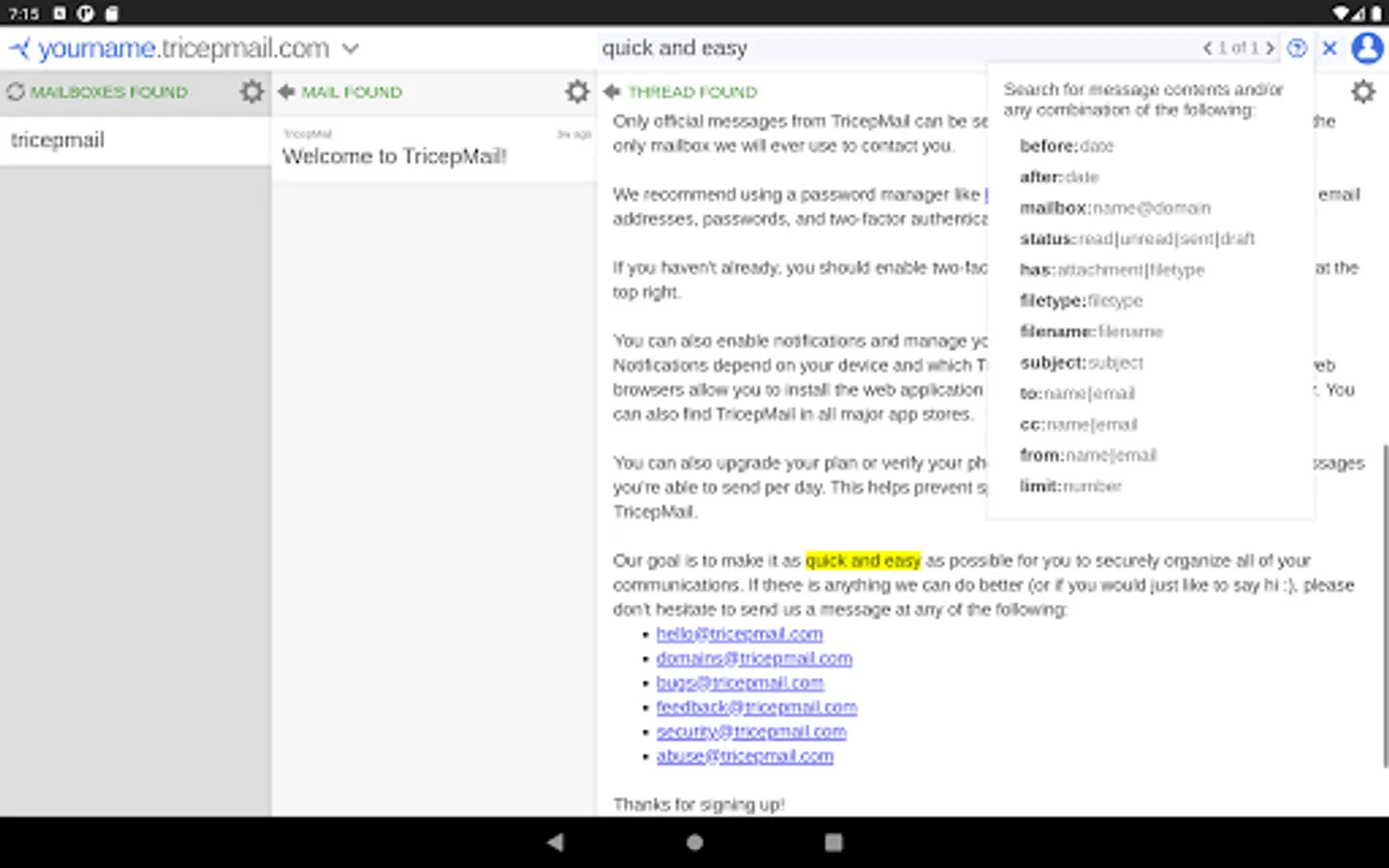
Task: Select the subject: search option
Action: point(1081,363)
